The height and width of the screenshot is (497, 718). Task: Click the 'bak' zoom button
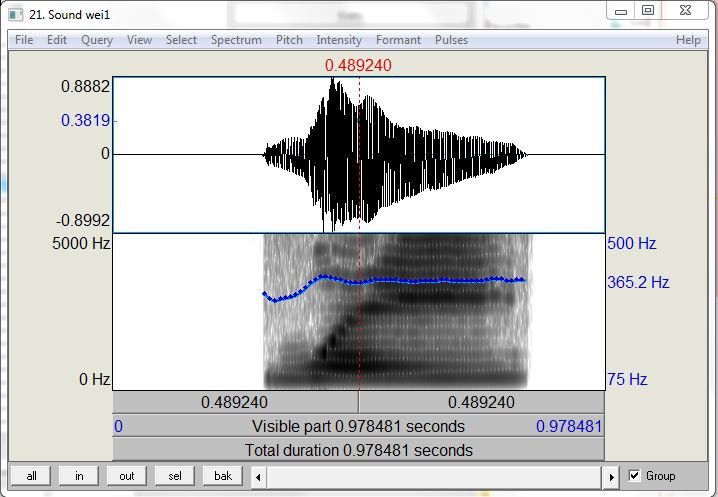pyautogui.click(x=223, y=476)
